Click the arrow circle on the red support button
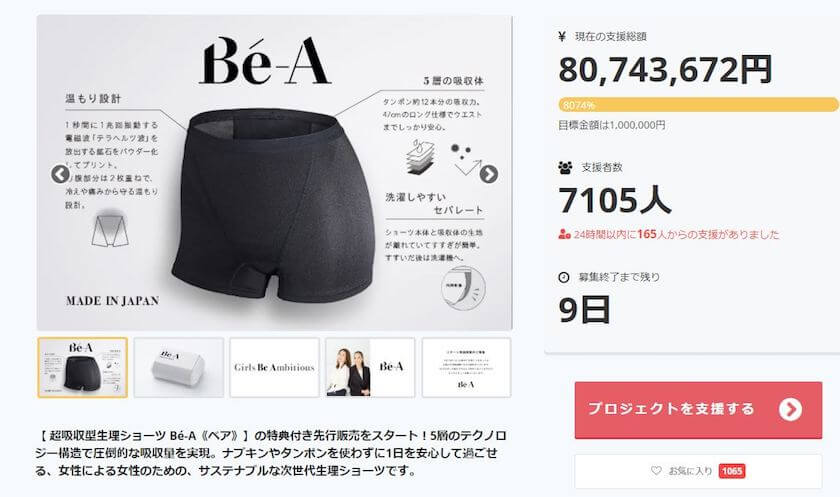This screenshot has width=840, height=497. click(x=791, y=410)
